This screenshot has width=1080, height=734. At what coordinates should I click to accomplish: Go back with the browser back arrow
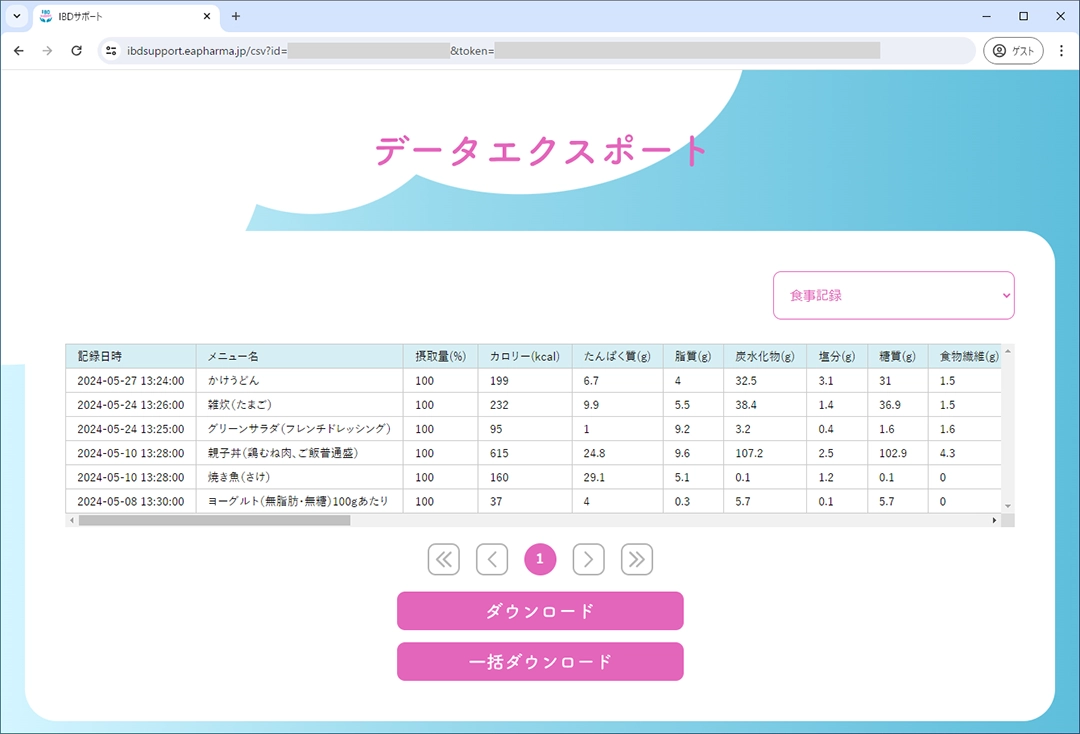click(19, 50)
